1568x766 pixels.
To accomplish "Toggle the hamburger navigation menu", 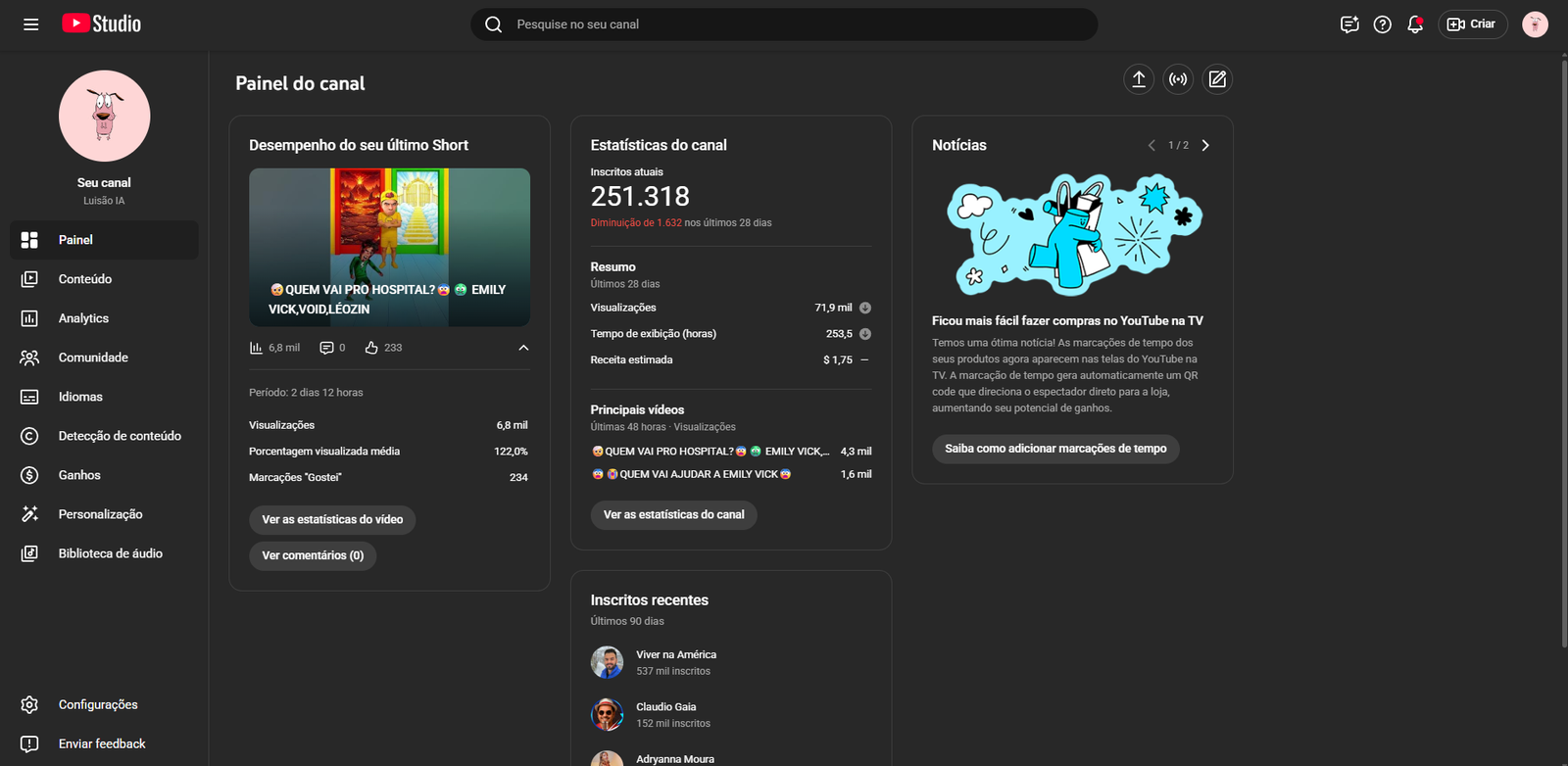I will tap(31, 24).
